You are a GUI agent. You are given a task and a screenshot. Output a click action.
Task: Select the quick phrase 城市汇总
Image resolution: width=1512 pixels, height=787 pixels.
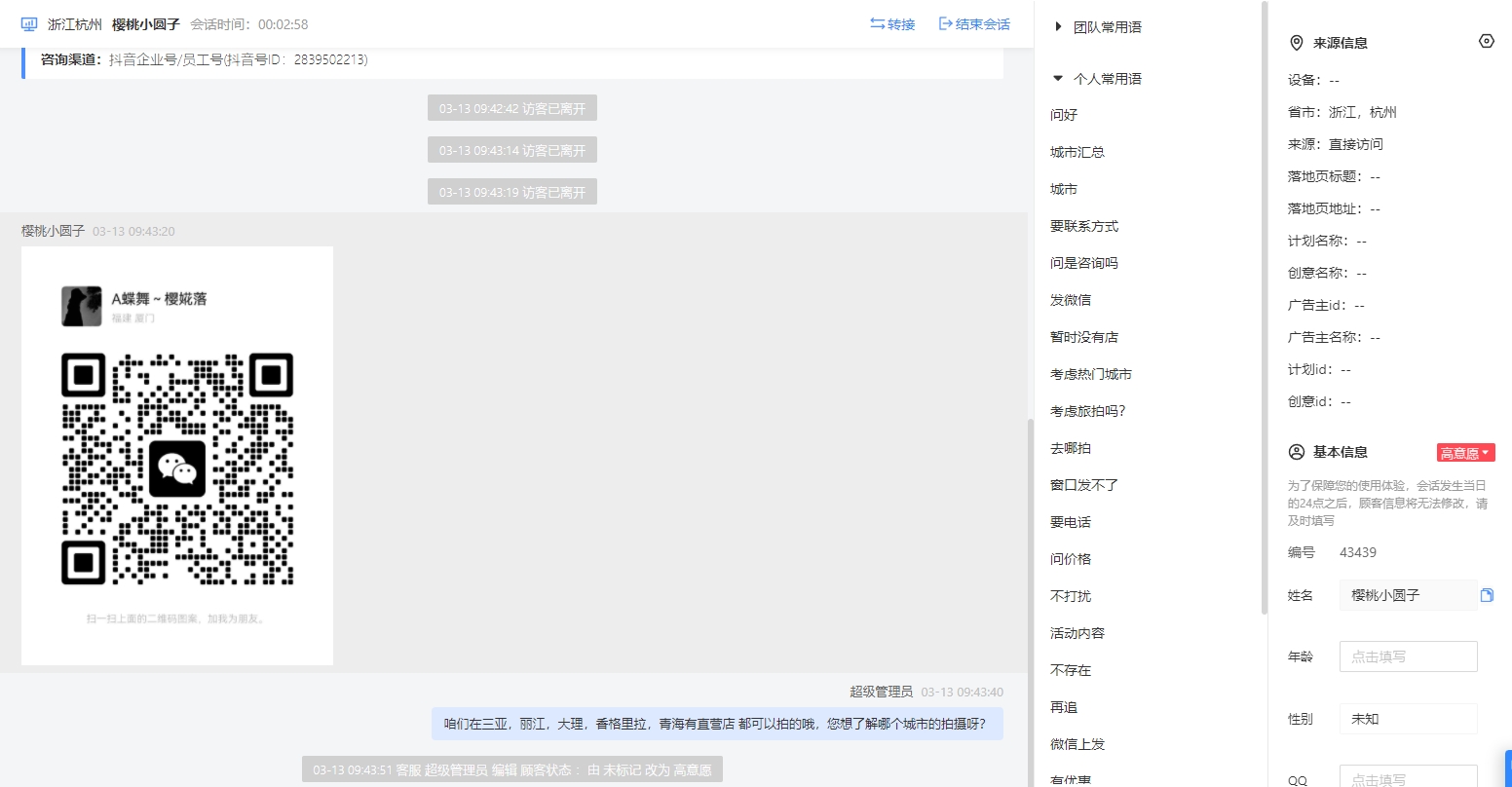1077,152
